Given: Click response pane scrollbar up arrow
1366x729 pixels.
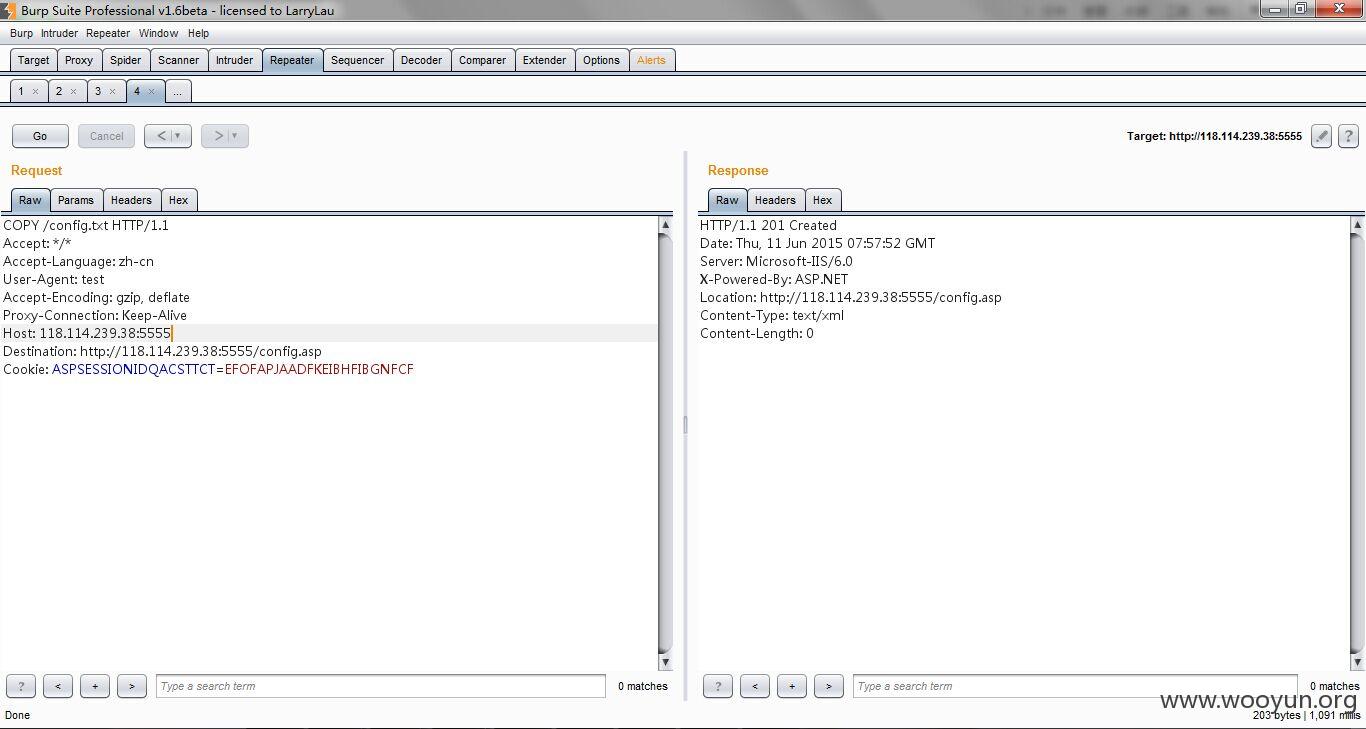Looking at the screenshot, I should tap(1357, 225).
